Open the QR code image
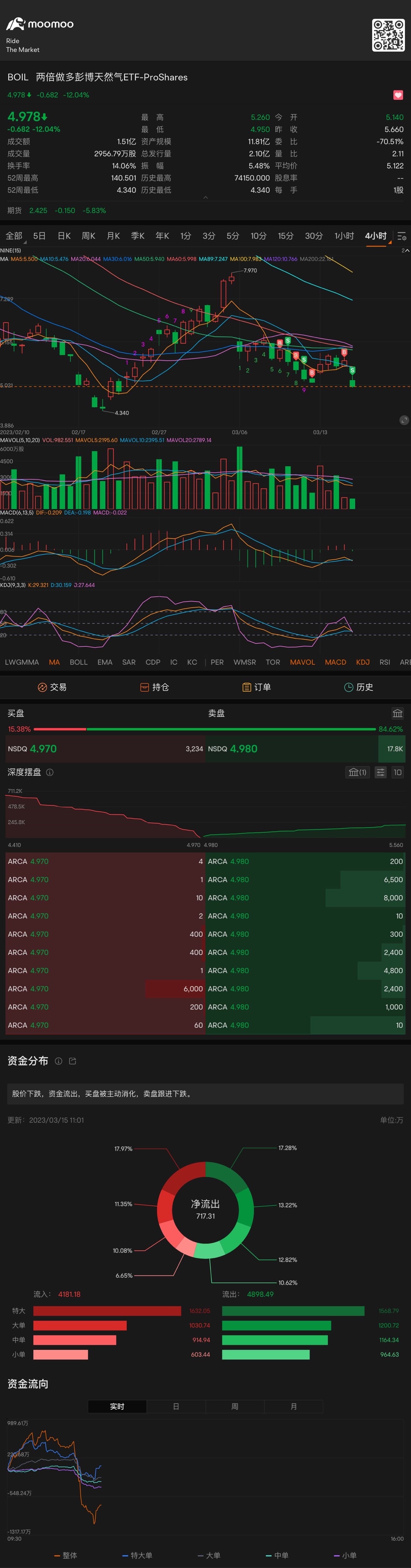 [x=389, y=35]
